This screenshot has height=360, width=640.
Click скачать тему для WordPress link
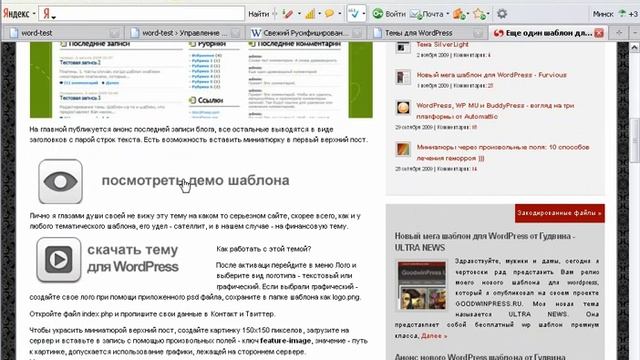click(133, 258)
